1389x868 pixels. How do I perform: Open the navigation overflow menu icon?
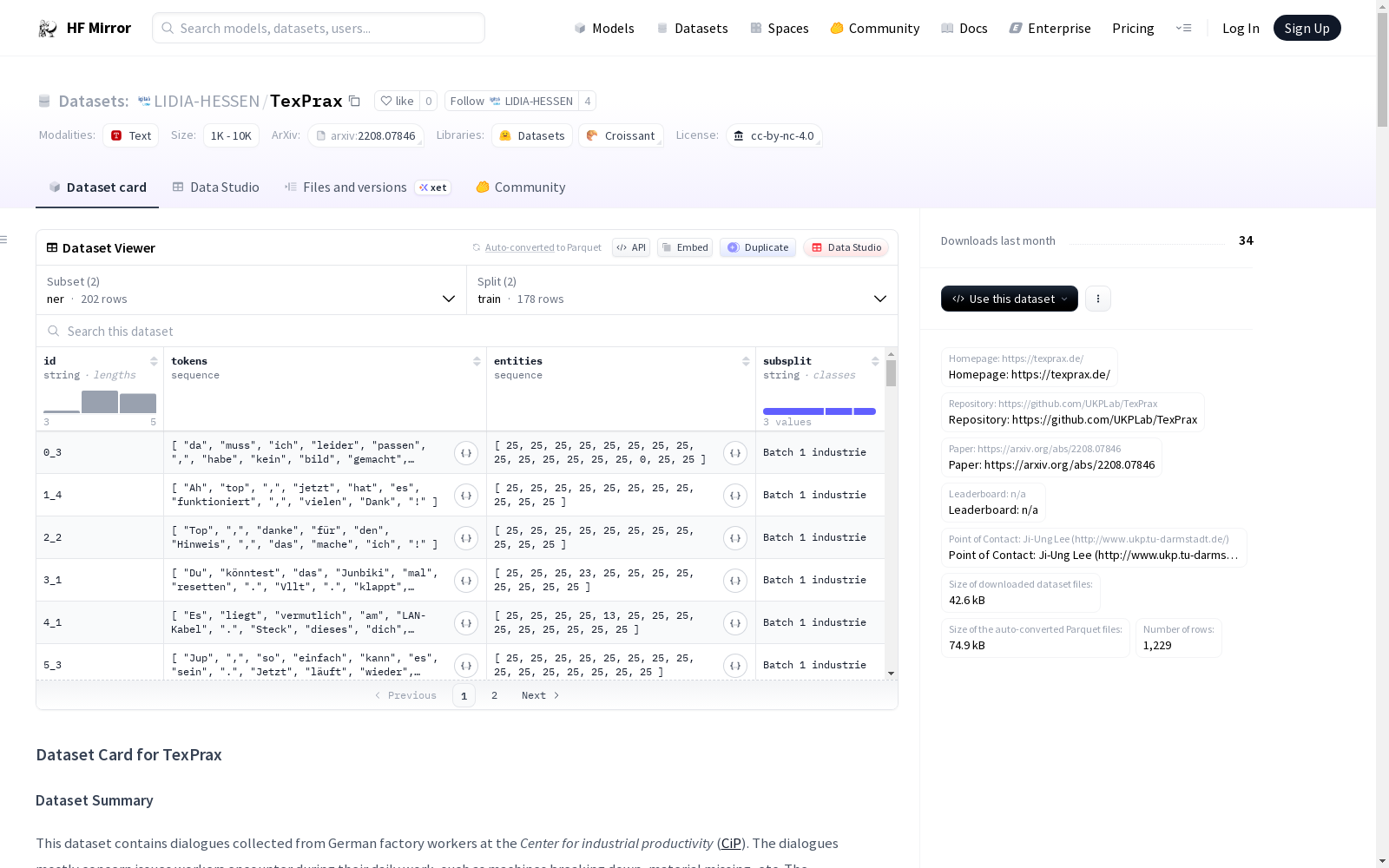coord(1183,28)
